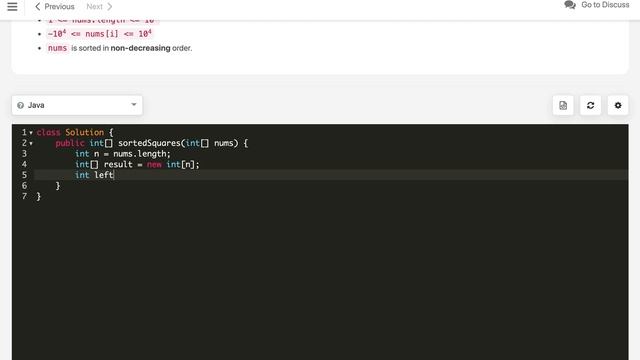
Task: Click 'sortedSquares' method name in editor
Action: (149, 143)
